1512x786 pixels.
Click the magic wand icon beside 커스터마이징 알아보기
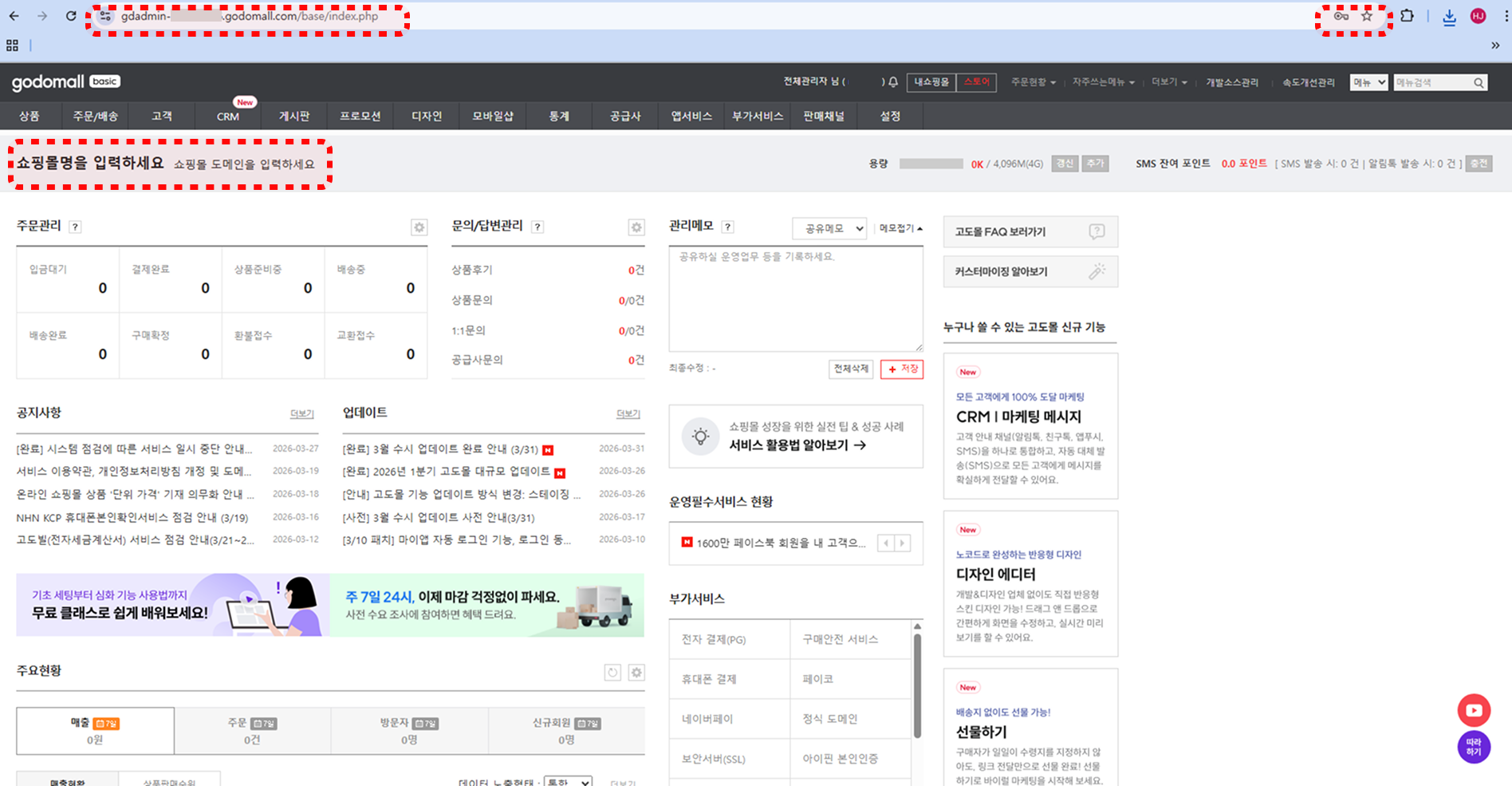1097,271
